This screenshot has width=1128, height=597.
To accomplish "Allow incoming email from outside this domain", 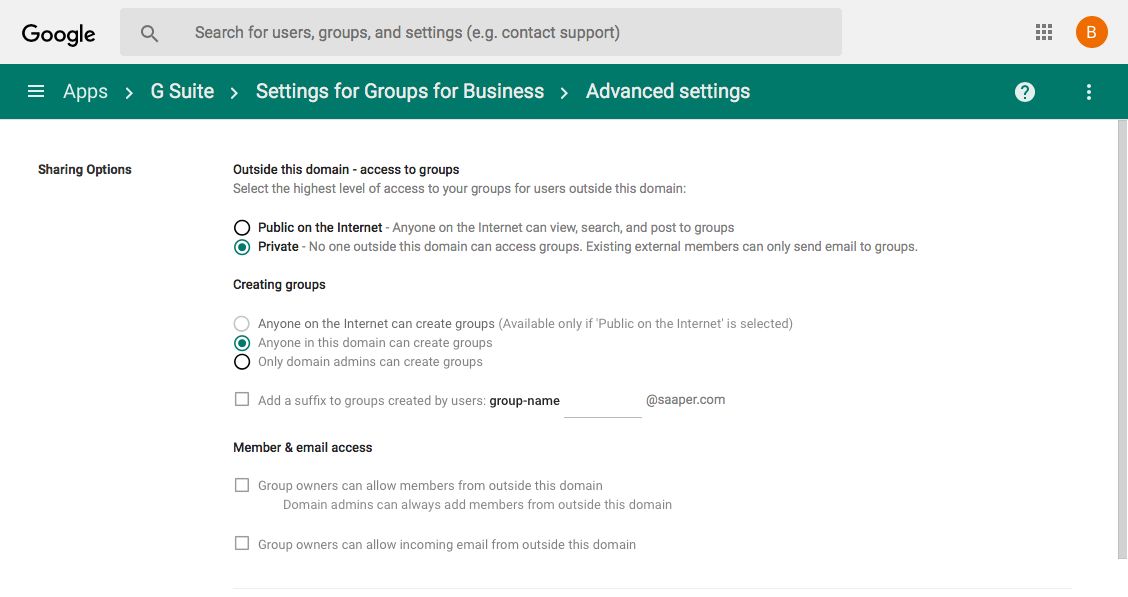I will (242, 544).
